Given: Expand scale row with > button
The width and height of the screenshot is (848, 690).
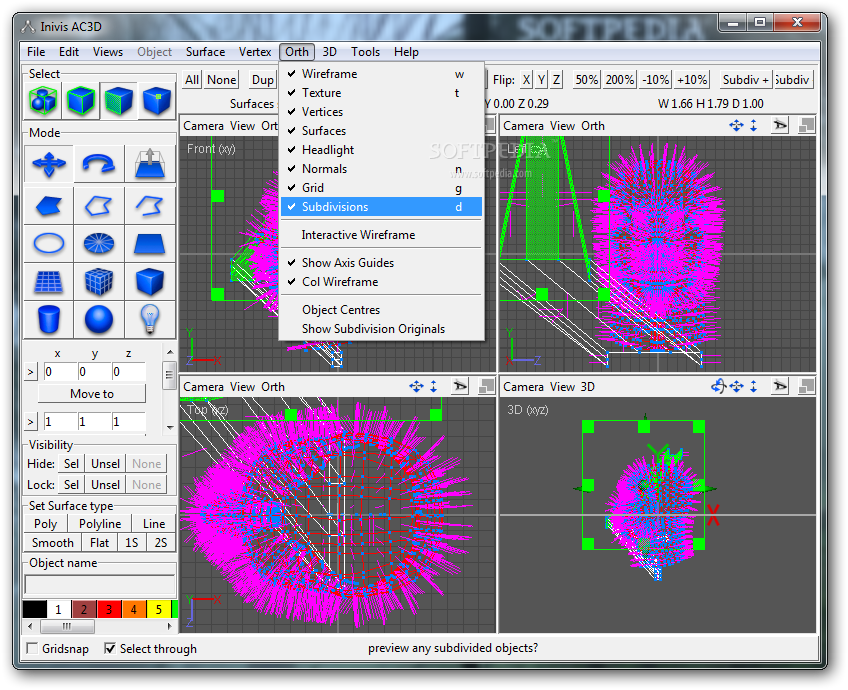Looking at the screenshot, I should (31, 422).
